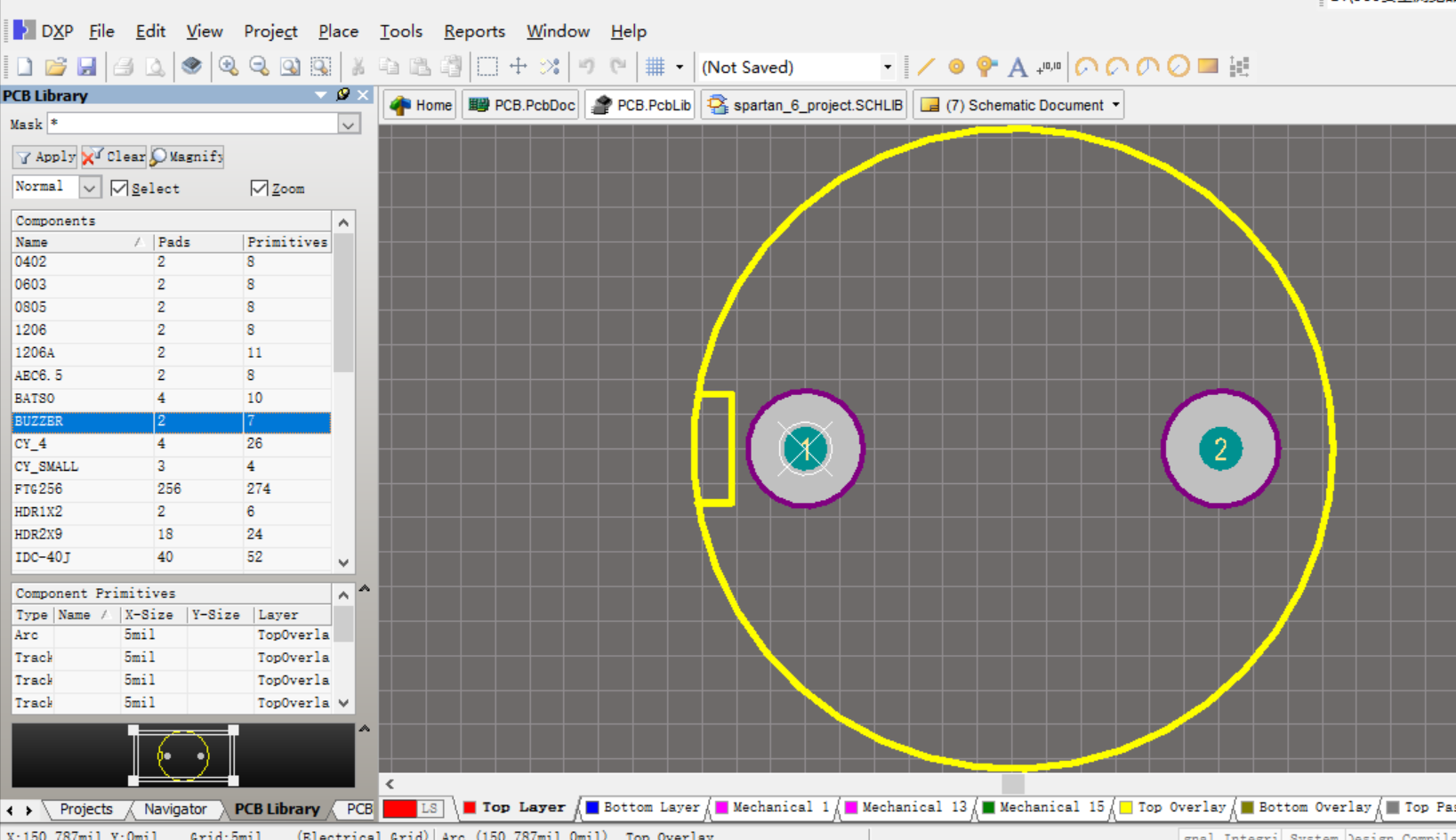The width and height of the screenshot is (1456, 840).
Task: Save the current library with disk icon
Action: point(86,67)
